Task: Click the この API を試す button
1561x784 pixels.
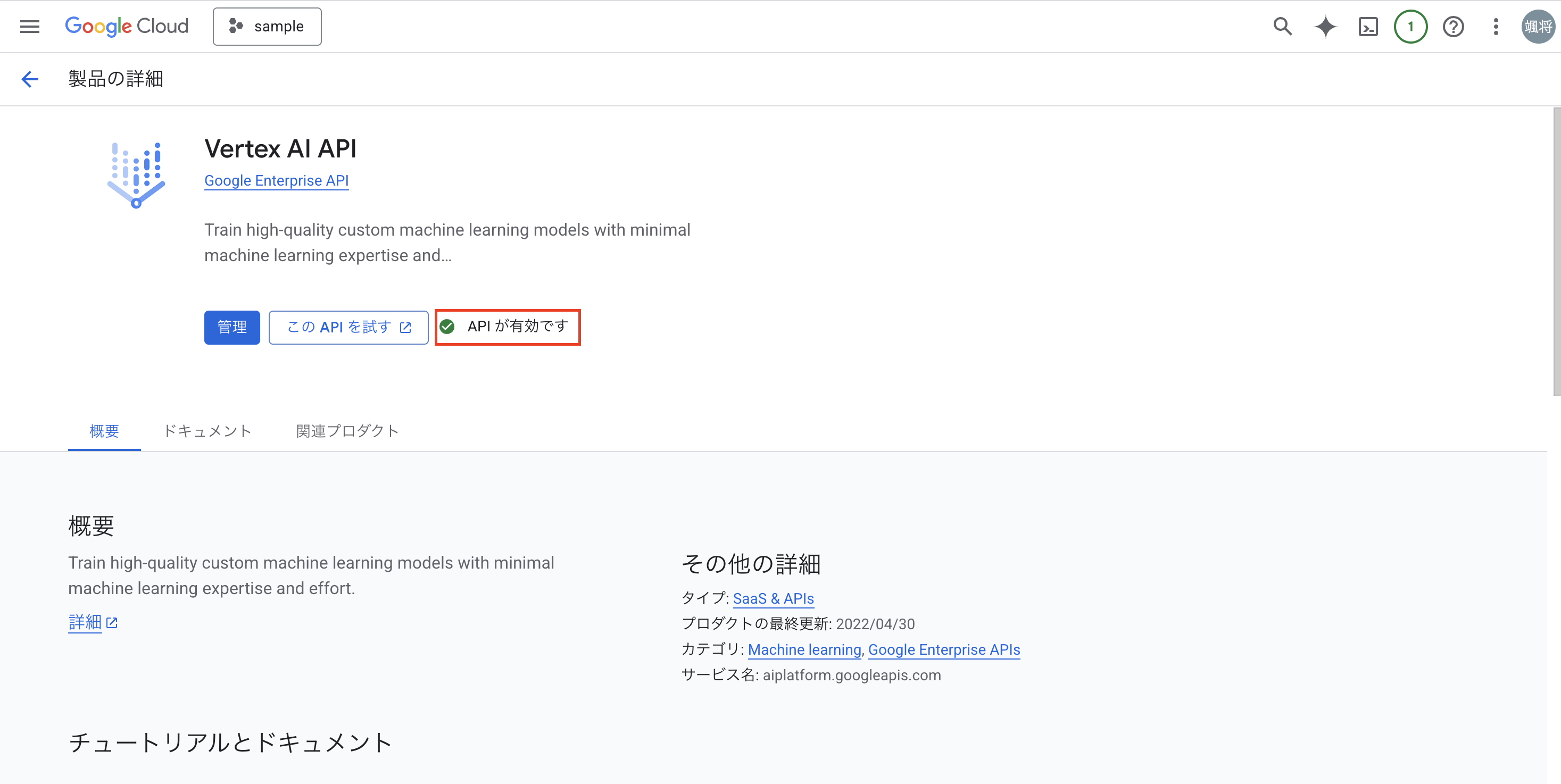Action: (348, 327)
